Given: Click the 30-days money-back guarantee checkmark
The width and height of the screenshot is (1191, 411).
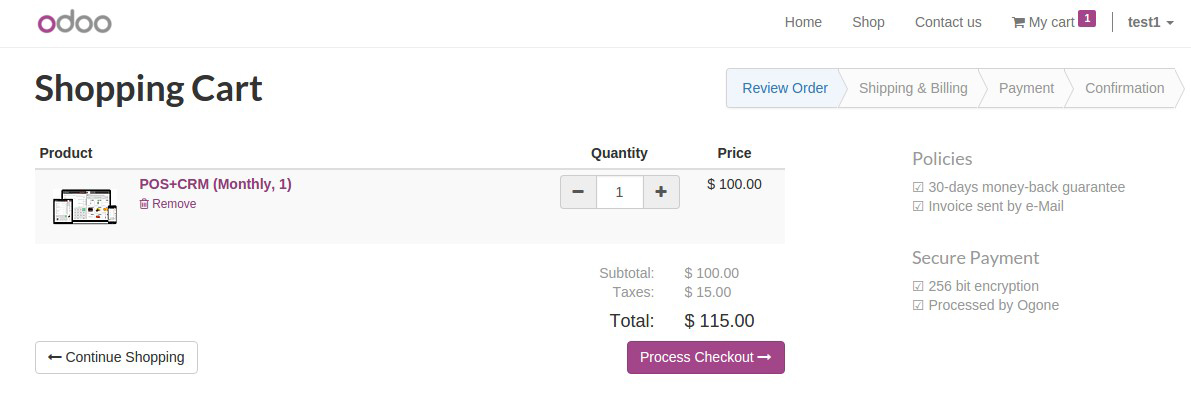Looking at the screenshot, I should 918,187.
